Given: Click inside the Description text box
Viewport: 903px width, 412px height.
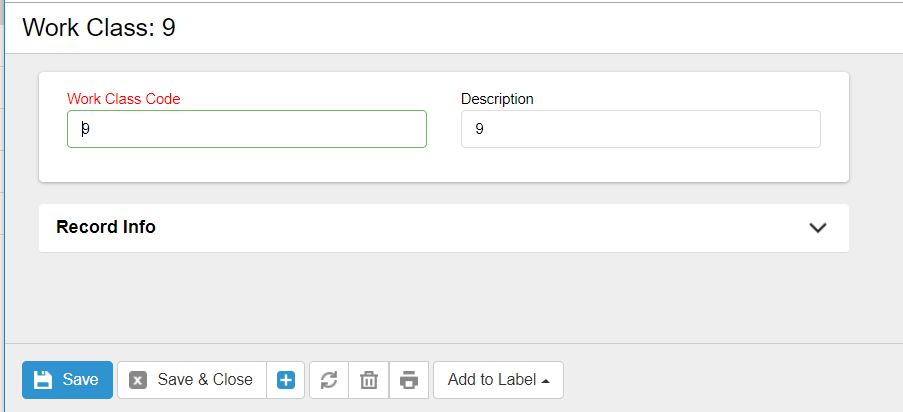Looking at the screenshot, I should [640, 129].
